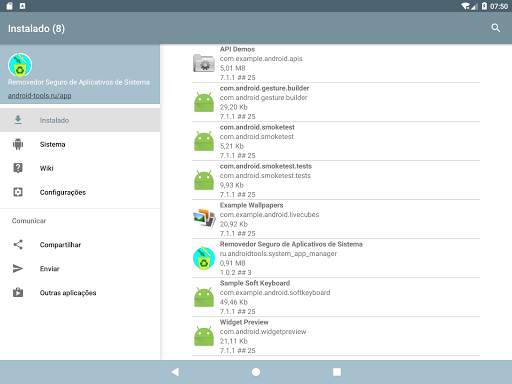The width and height of the screenshot is (512, 384).
Task: Open the android-tools.ru/app link
Action: coord(39,95)
